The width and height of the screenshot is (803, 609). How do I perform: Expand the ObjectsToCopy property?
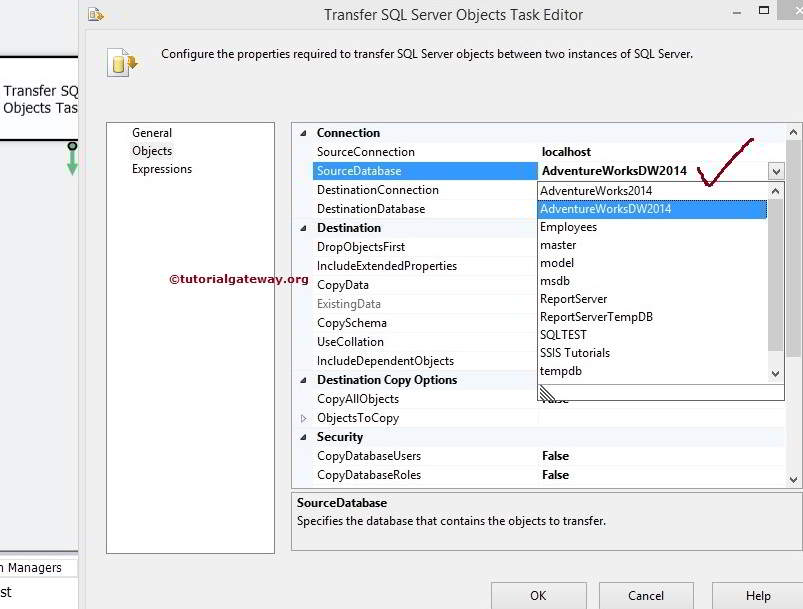click(x=303, y=418)
